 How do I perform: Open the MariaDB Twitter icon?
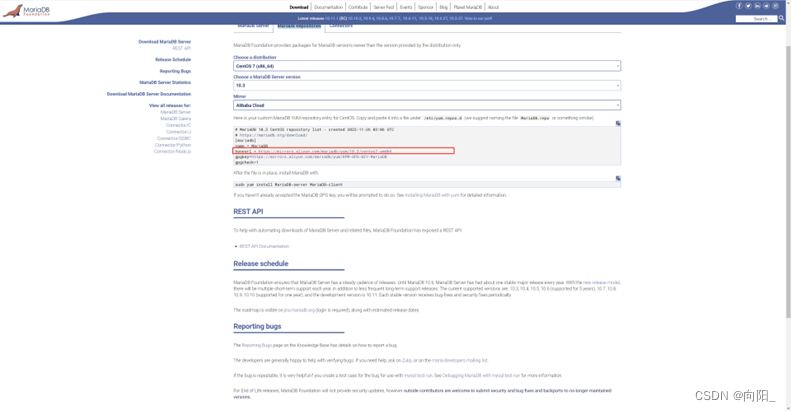pos(748,6)
